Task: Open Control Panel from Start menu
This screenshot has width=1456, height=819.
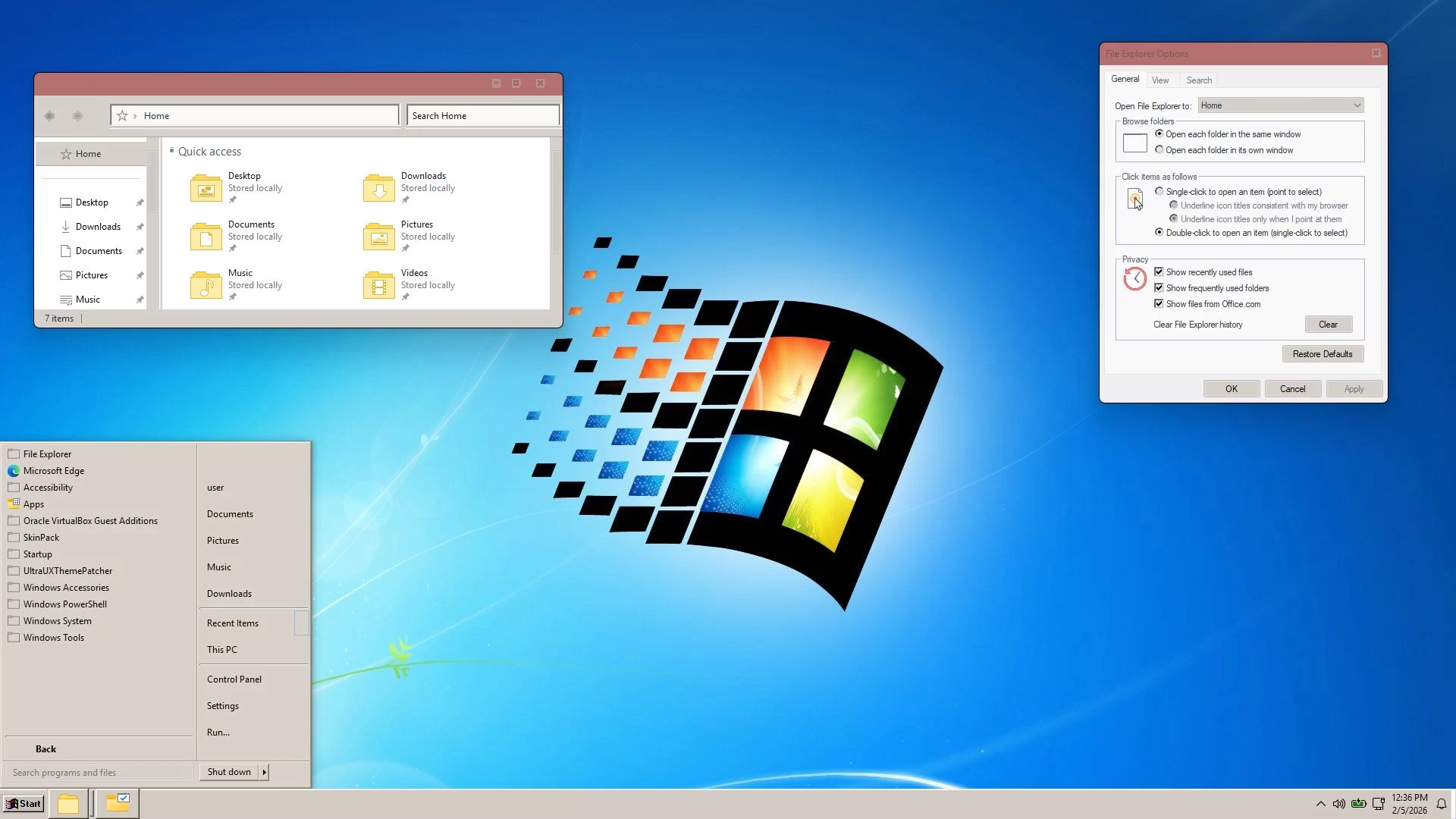Action: tap(234, 679)
